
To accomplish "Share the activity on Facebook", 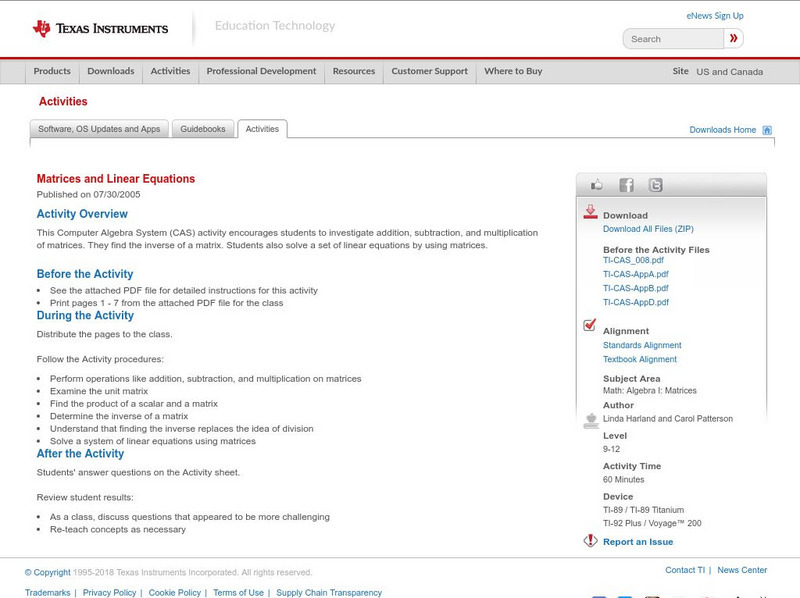I will click(x=626, y=185).
